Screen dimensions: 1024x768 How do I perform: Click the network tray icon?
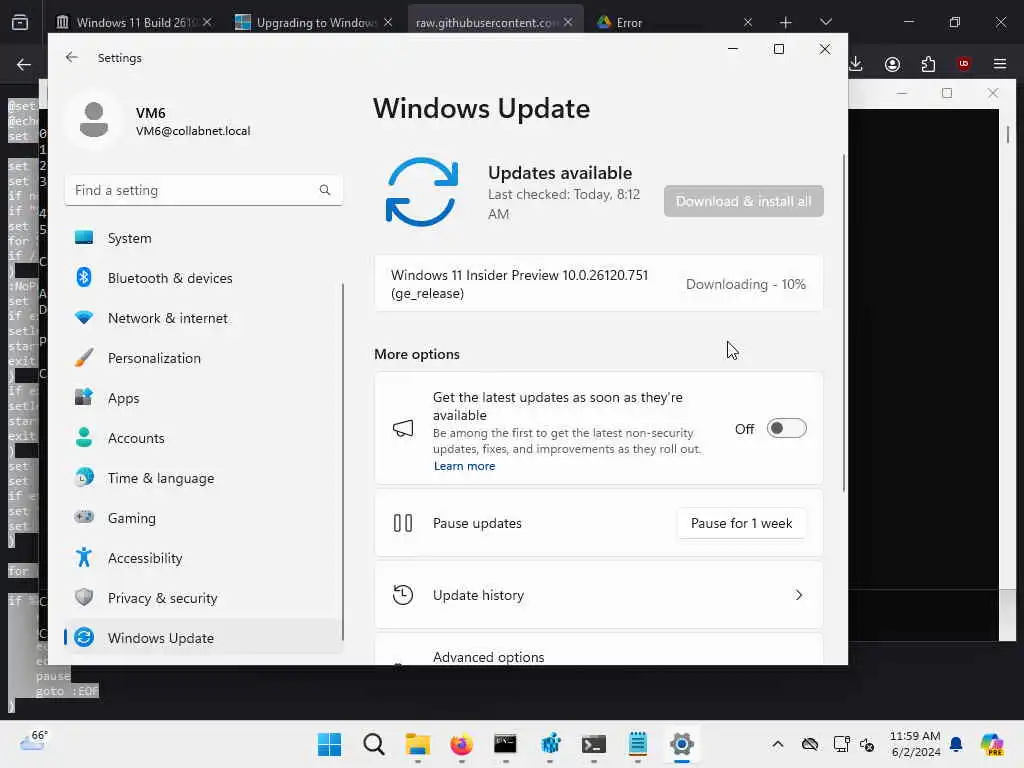click(841, 744)
